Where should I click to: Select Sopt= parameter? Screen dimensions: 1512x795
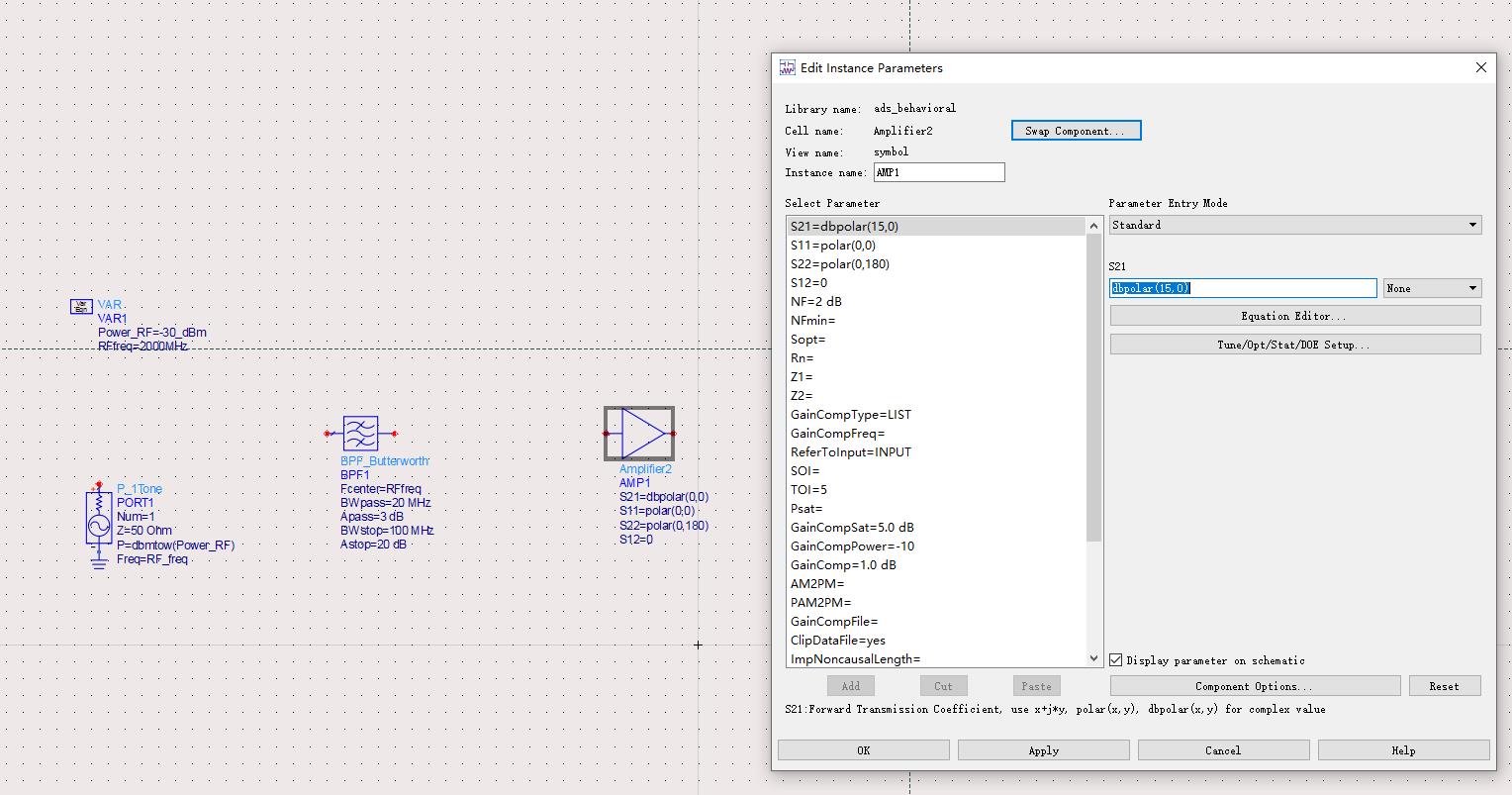pos(936,340)
